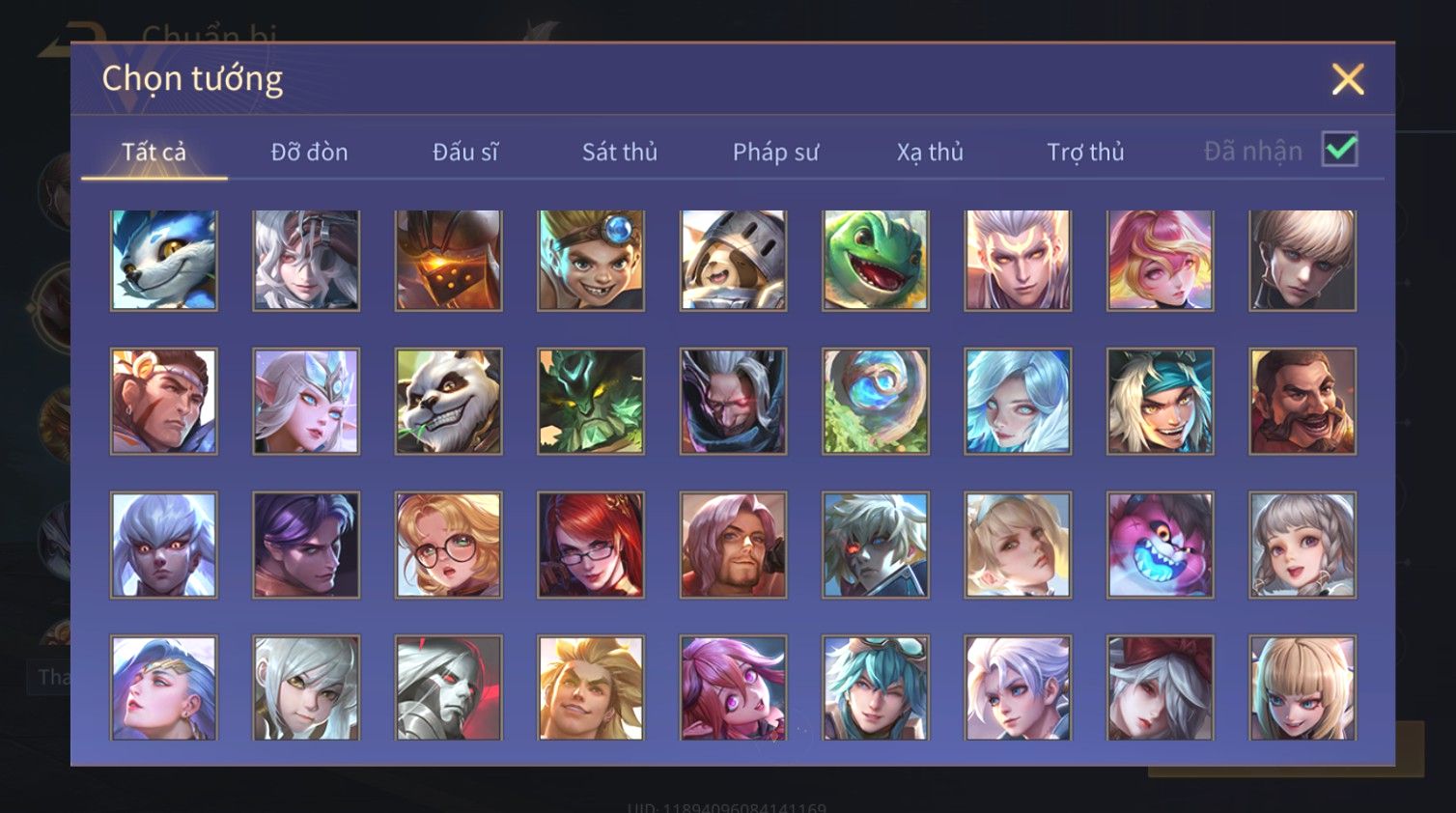Choose the pink grinning cat monster hero
This screenshot has width=1456, height=813.
point(1161,545)
